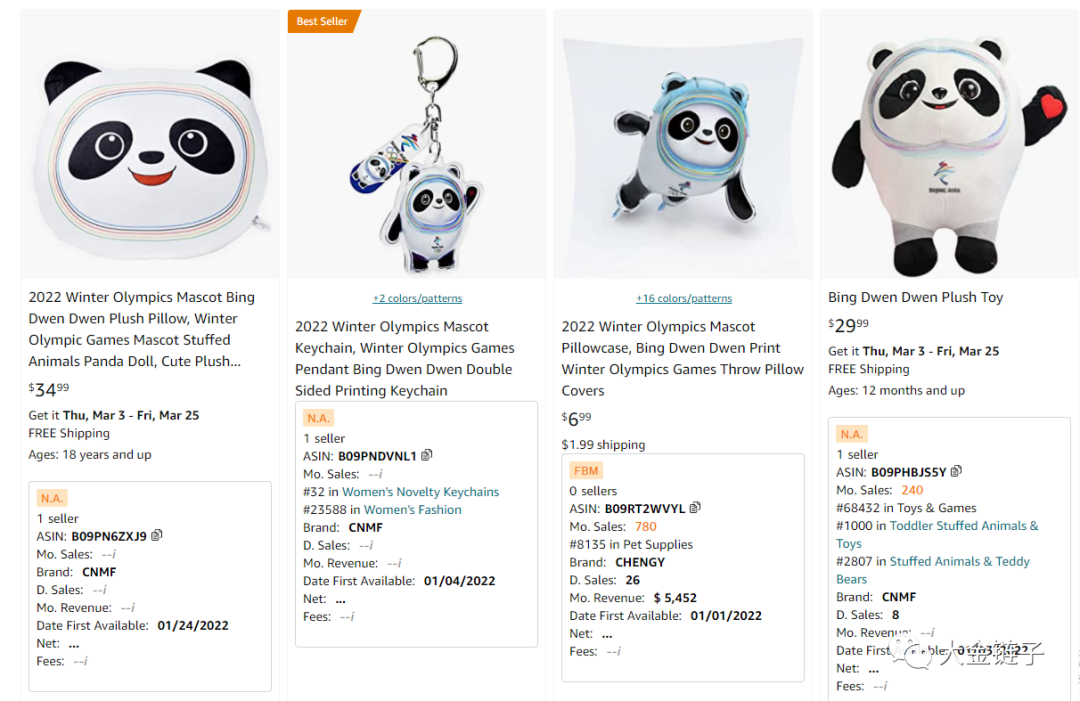The height and width of the screenshot is (701, 1080).
Task: Copy ASIN B09PNDVNL1 with the copy icon
Action: (x=427, y=455)
